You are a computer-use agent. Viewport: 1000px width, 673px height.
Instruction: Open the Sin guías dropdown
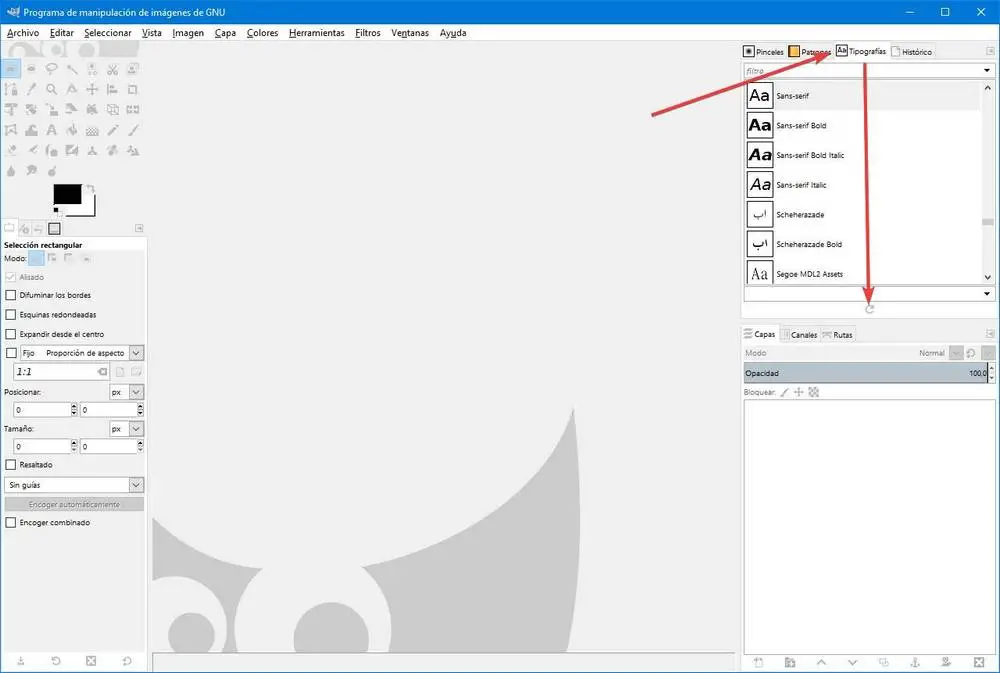[136, 485]
